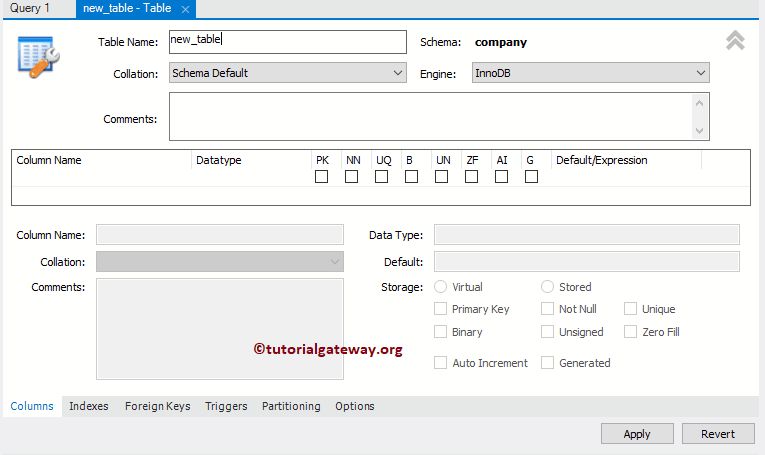
Task: Switch to the Query 1 tab
Action: click(30, 8)
